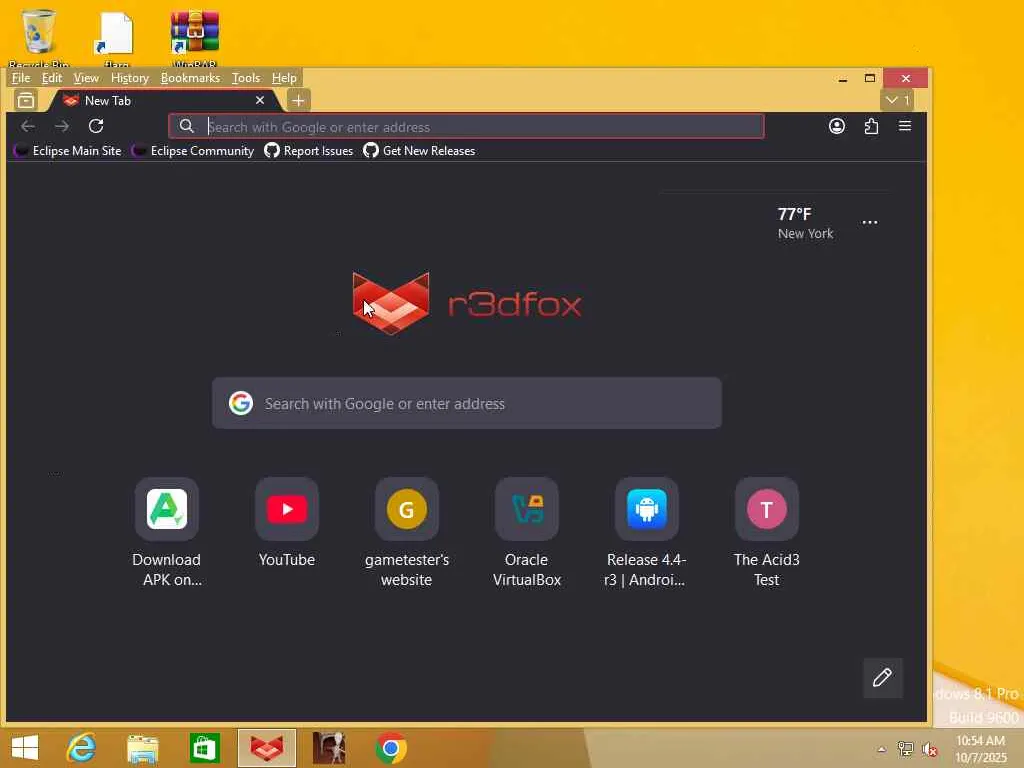Maximize the r3dfox window

(x=870, y=78)
